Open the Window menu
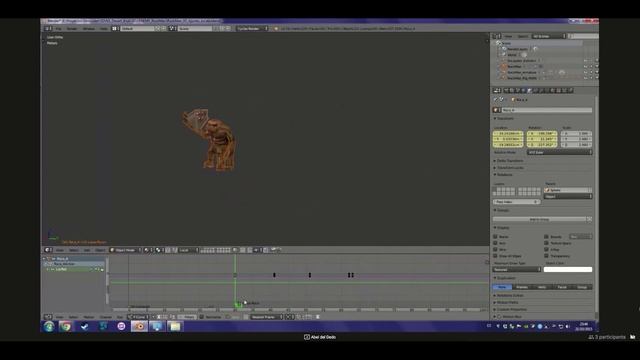The height and width of the screenshot is (360, 640). click(89, 29)
